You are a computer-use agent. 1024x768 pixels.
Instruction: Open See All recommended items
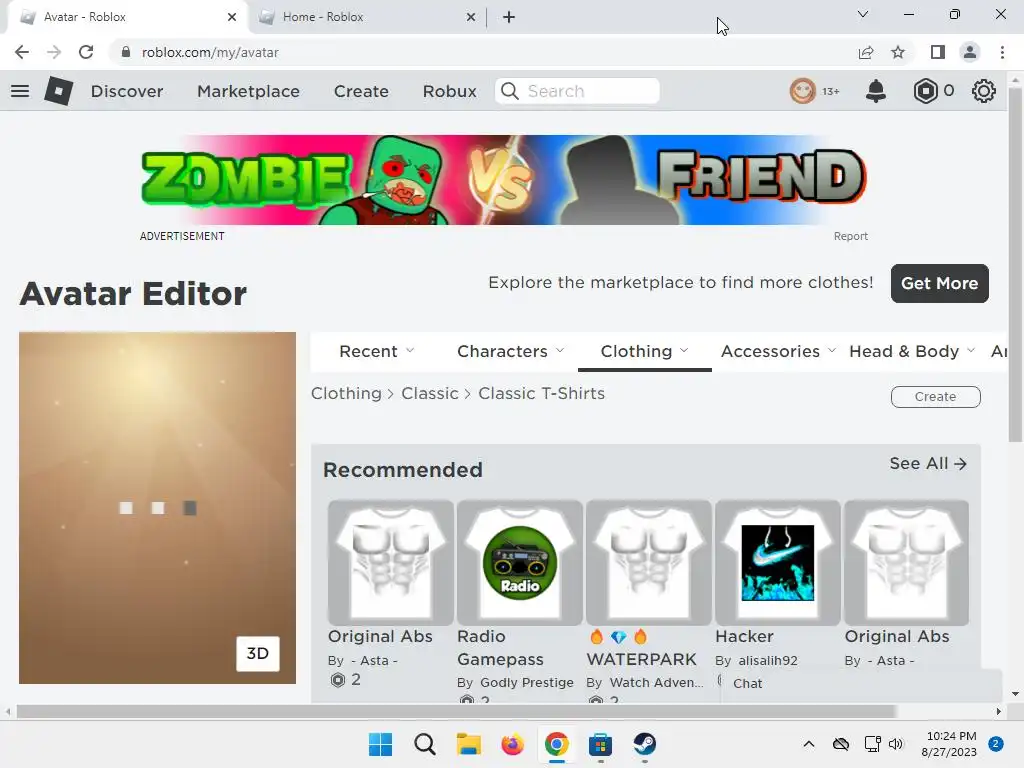point(927,464)
